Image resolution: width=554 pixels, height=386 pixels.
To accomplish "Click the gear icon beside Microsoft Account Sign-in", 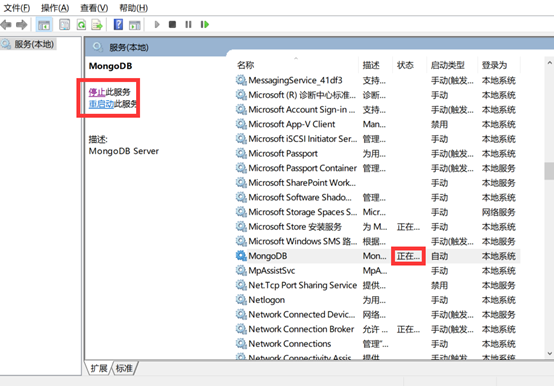I will coord(241,109).
